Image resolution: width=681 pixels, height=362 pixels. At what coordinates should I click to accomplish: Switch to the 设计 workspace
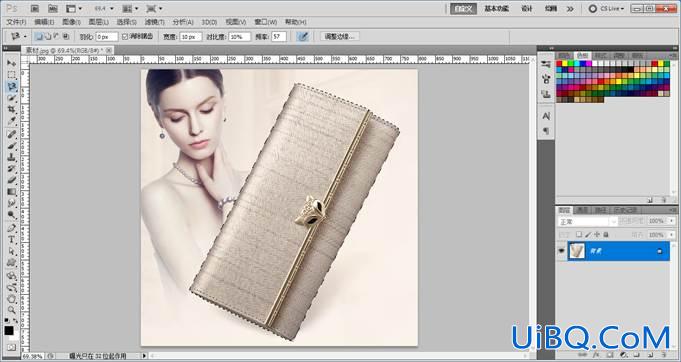click(x=527, y=9)
